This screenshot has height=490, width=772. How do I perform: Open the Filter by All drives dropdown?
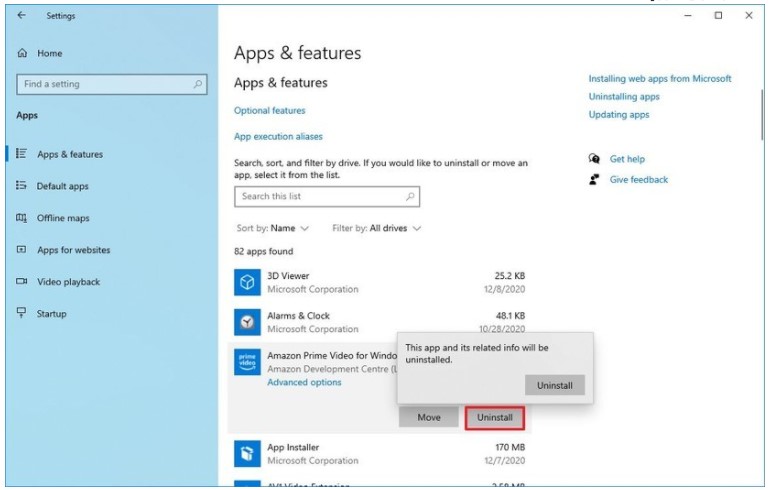tap(377, 228)
